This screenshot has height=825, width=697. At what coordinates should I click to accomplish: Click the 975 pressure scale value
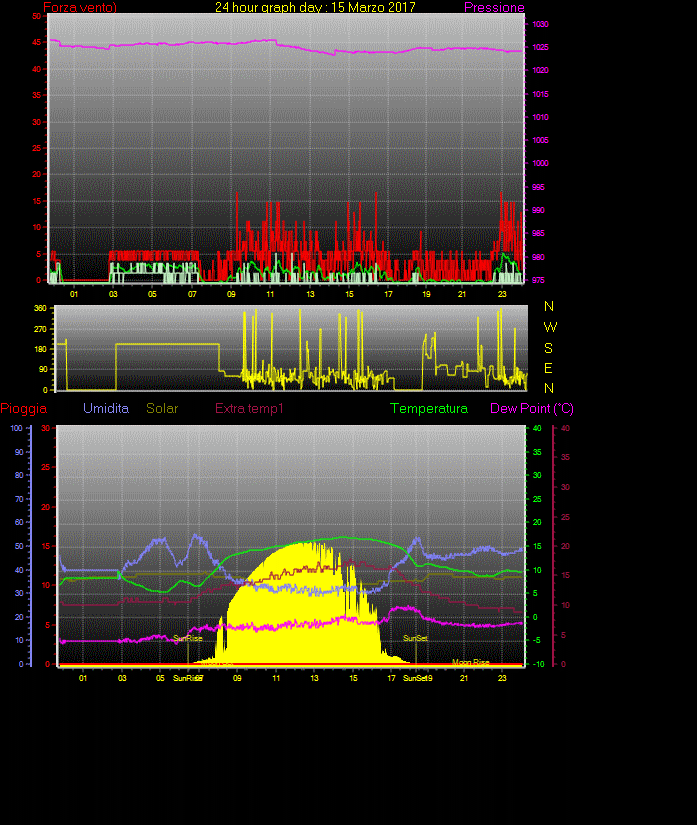[x=538, y=280]
